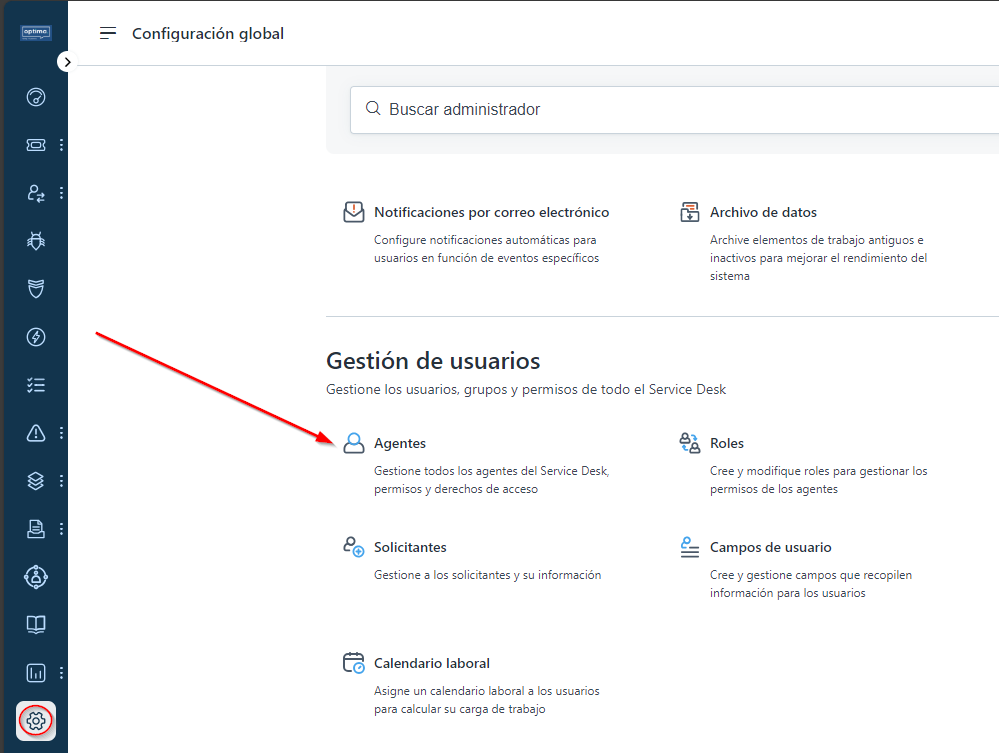Open the Roles settings option
999x753 pixels.
point(726,443)
